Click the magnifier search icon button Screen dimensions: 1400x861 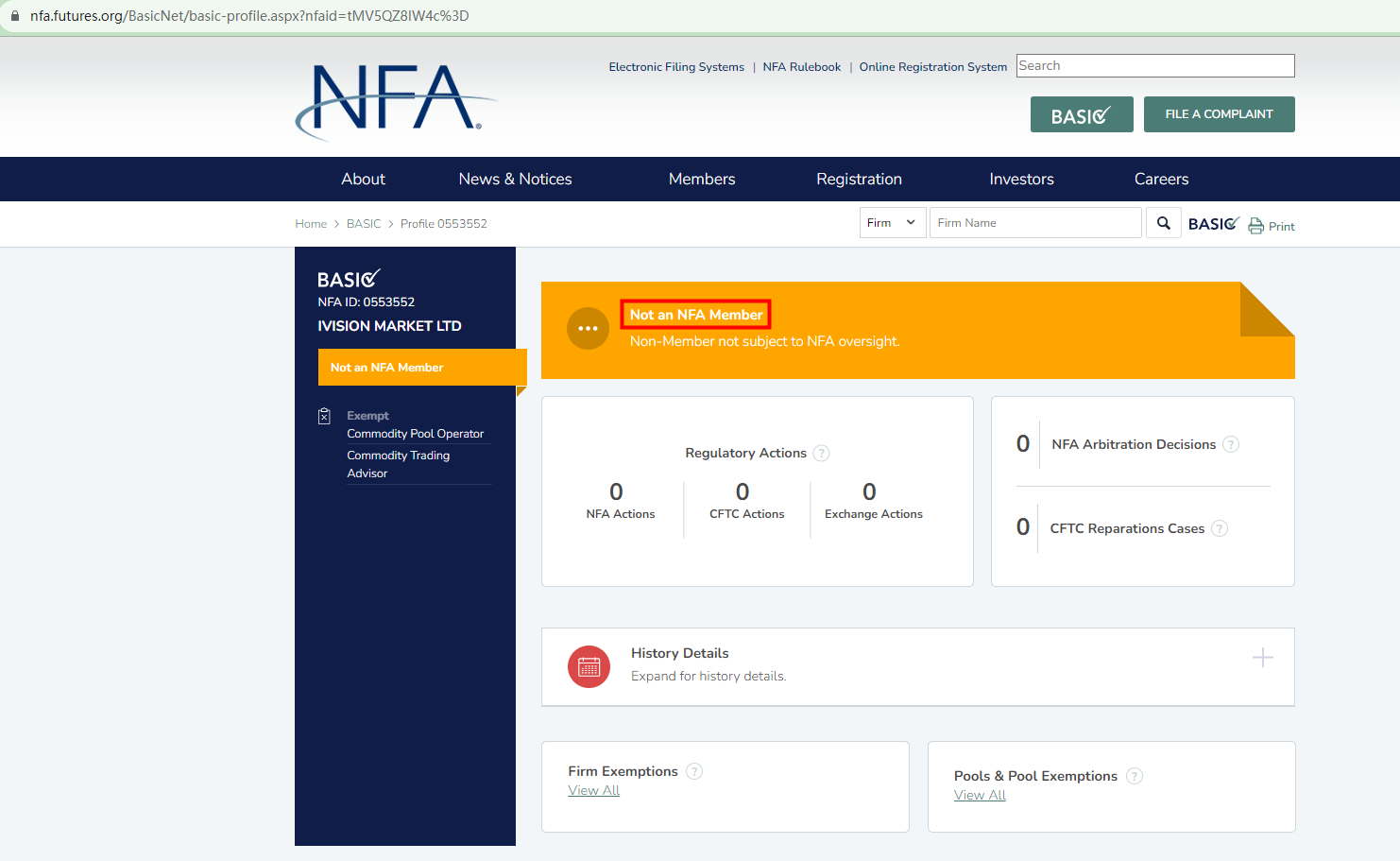(1163, 223)
